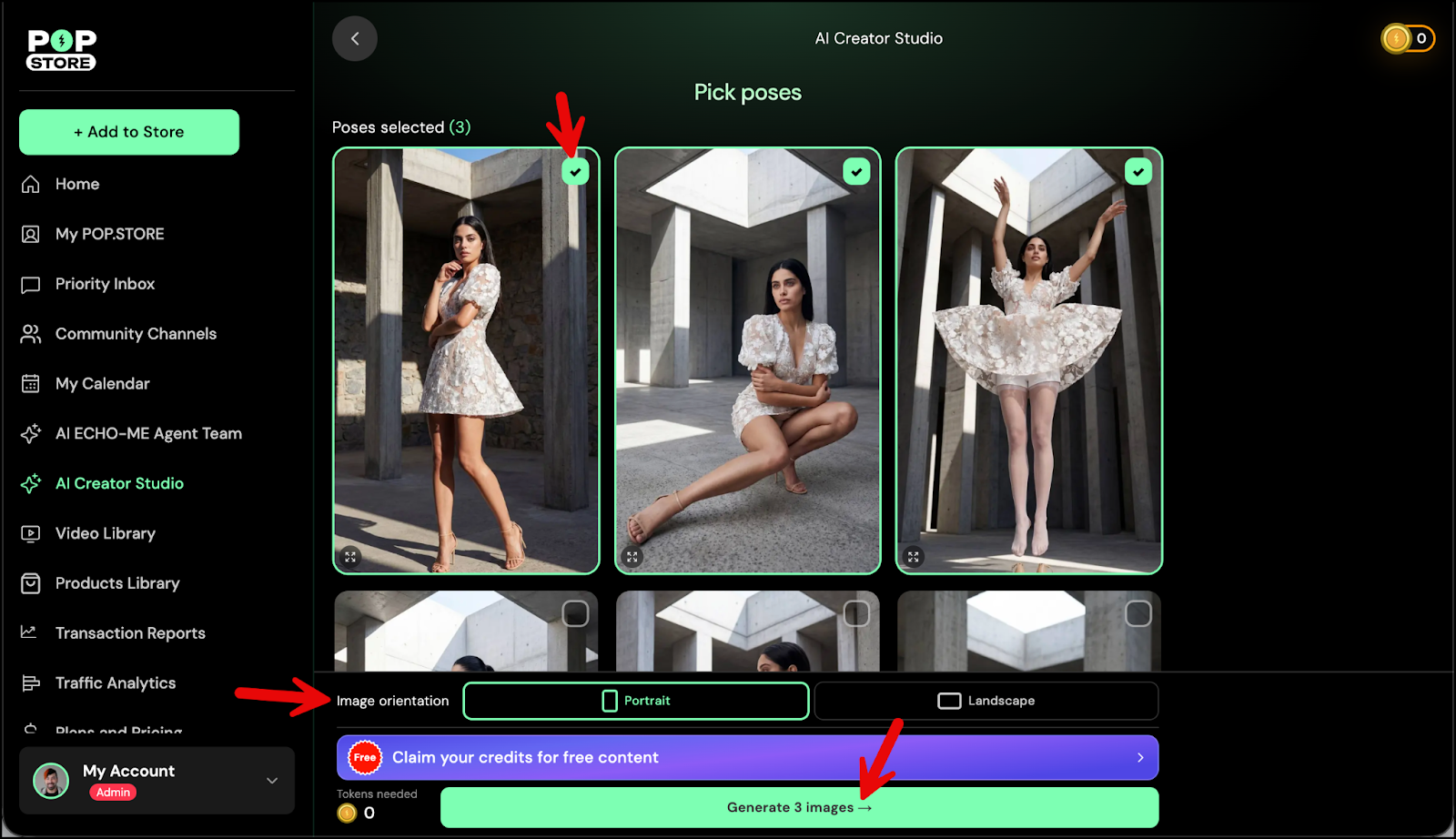Click the My Calendar icon in sidebar
The image size is (1456, 839).
[x=31, y=384]
